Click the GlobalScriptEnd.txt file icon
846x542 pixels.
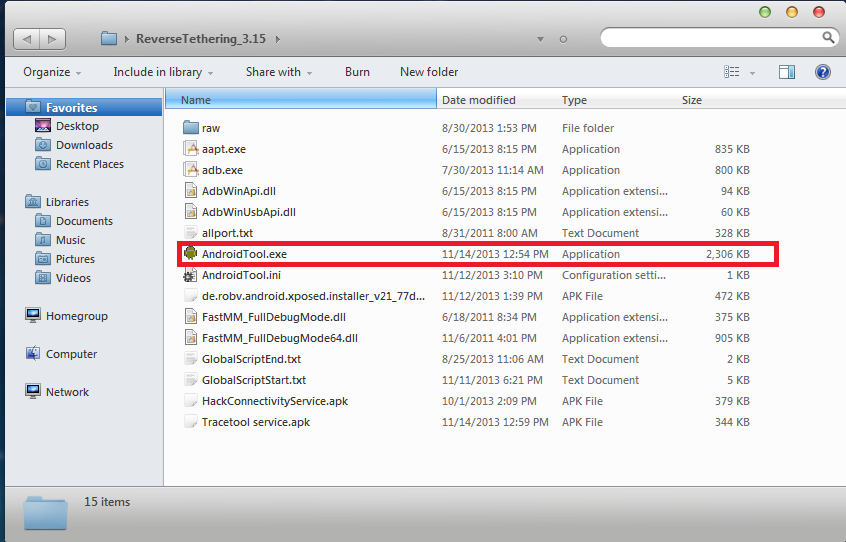click(x=190, y=359)
